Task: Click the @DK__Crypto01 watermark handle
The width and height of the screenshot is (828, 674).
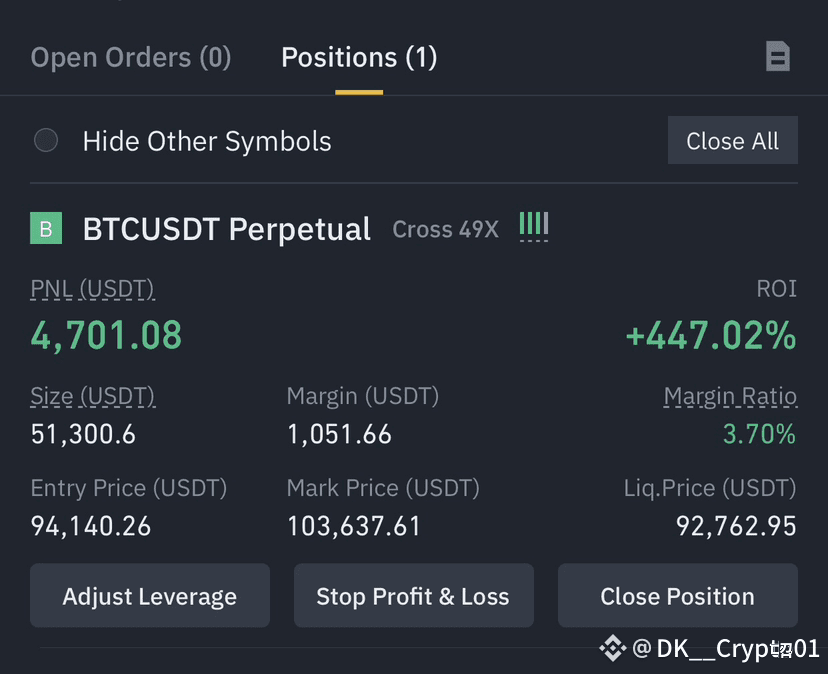Action: coord(726,648)
